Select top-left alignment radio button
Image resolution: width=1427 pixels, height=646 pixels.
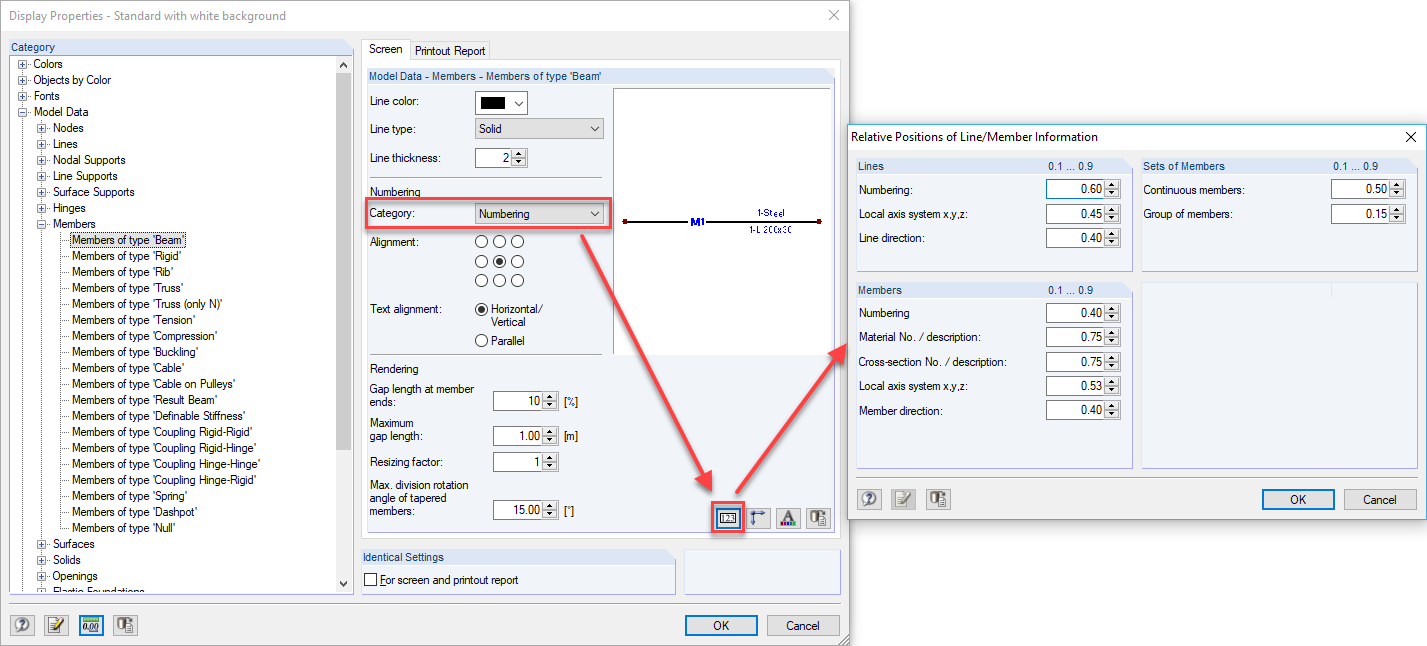pyautogui.click(x=482, y=242)
